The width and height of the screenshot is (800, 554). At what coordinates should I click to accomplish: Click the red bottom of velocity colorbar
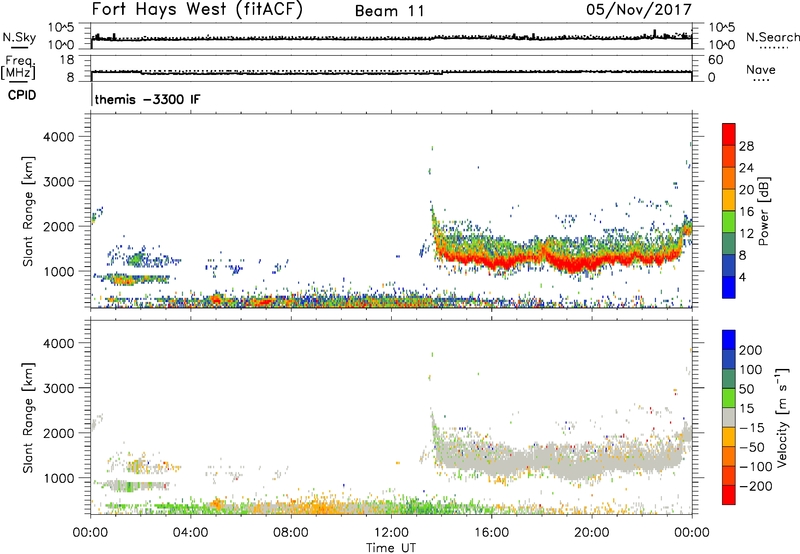click(729, 495)
